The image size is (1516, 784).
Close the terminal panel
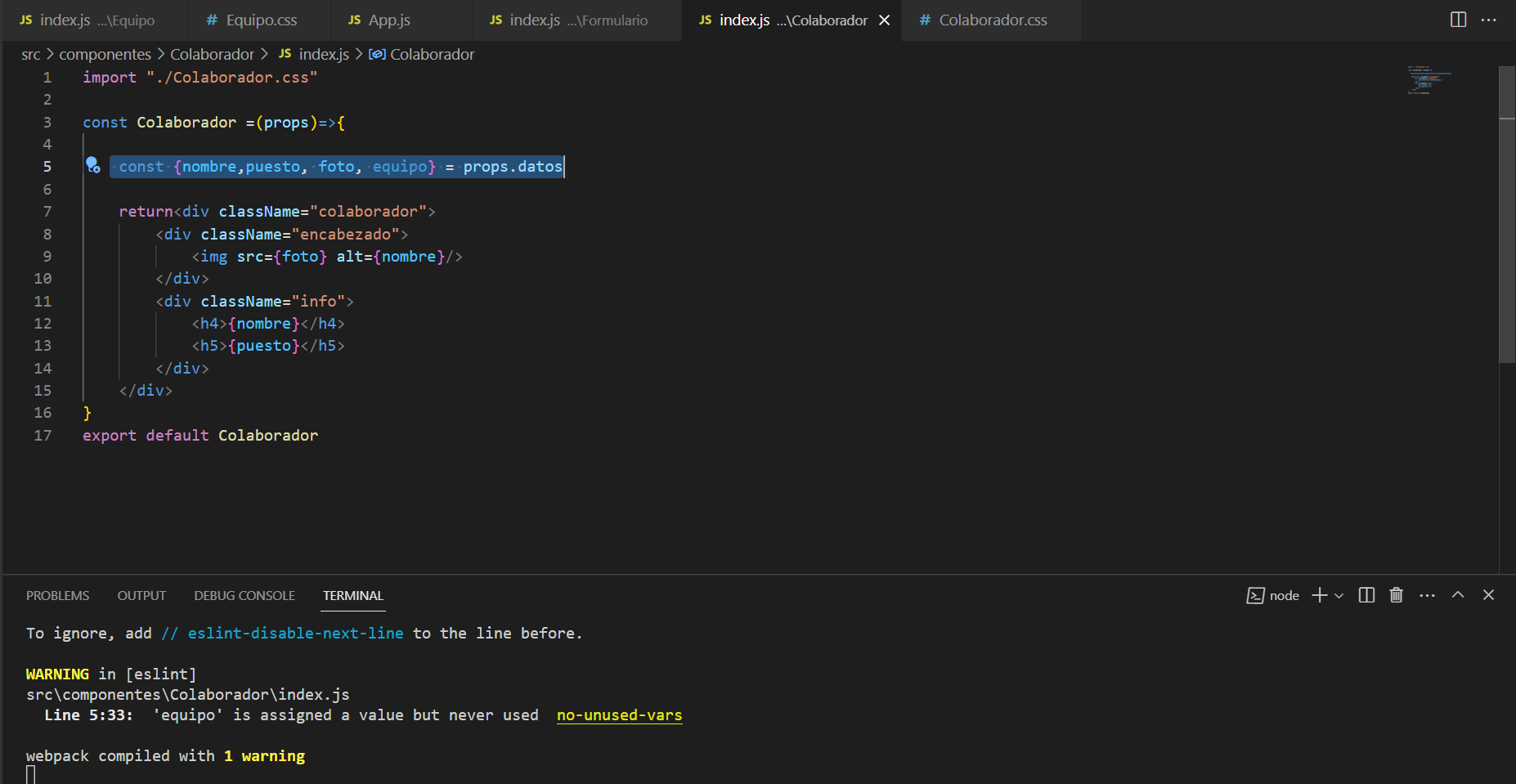pos(1488,595)
